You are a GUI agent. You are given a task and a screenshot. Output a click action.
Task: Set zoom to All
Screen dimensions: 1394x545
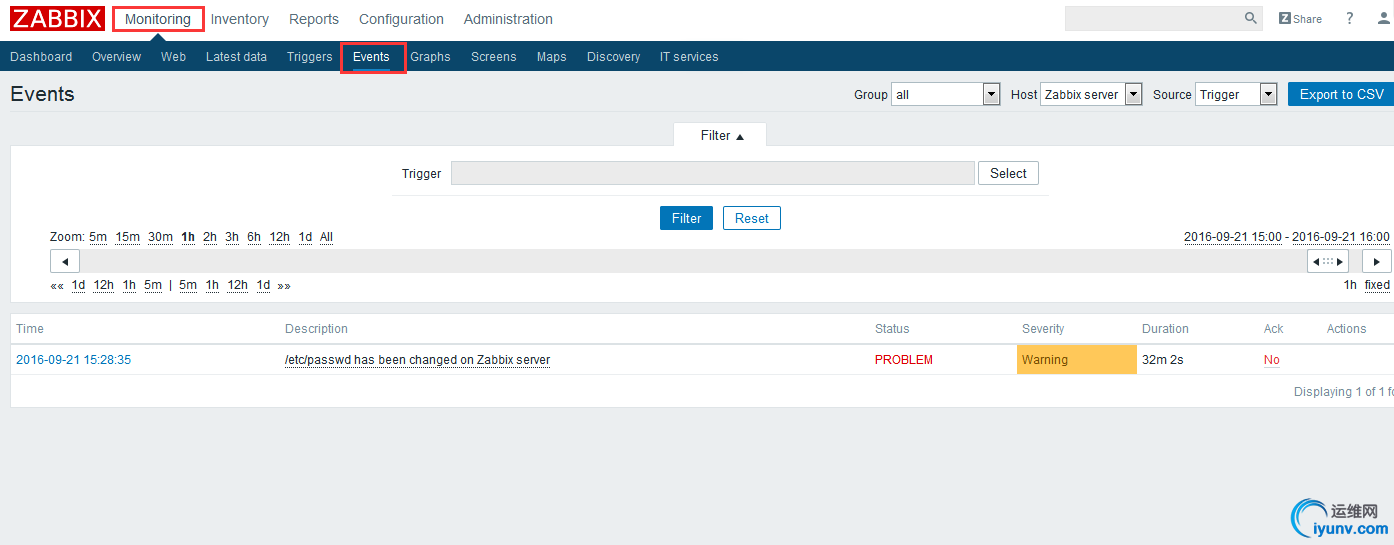point(326,237)
